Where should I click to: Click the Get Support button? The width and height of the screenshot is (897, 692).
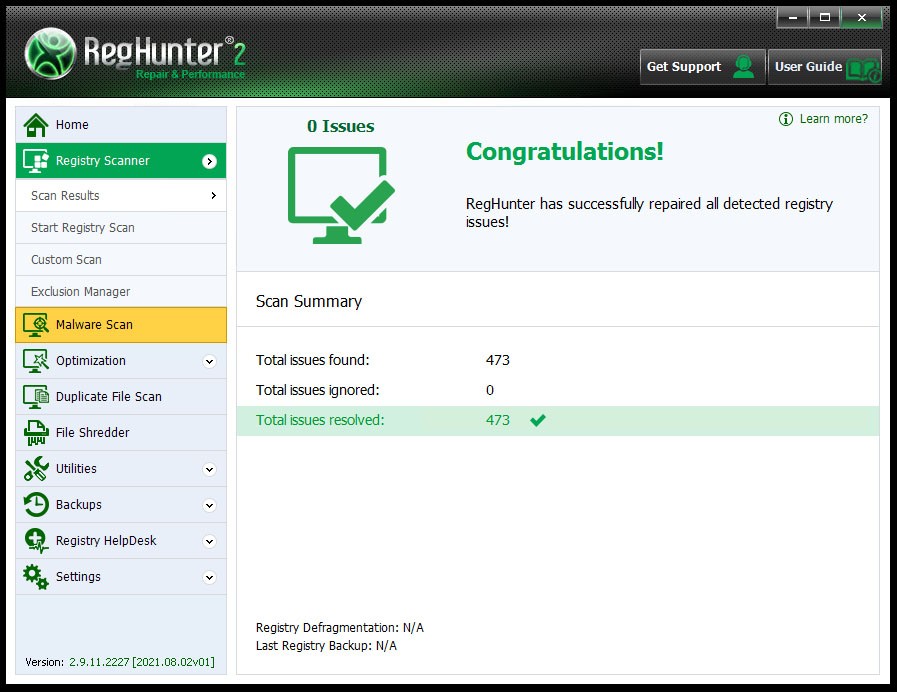pos(702,67)
